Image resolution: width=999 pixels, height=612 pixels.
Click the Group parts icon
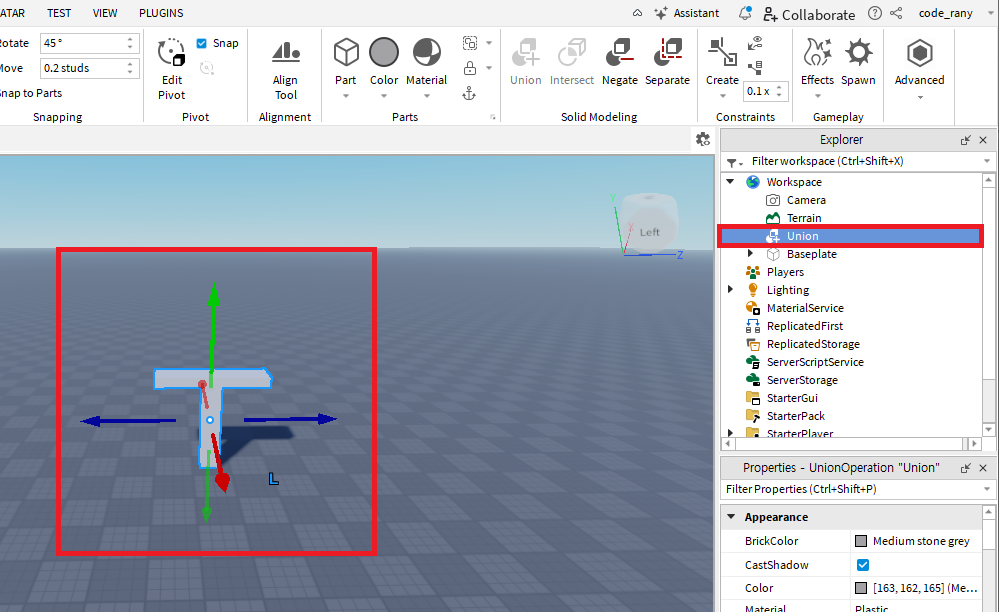470,43
